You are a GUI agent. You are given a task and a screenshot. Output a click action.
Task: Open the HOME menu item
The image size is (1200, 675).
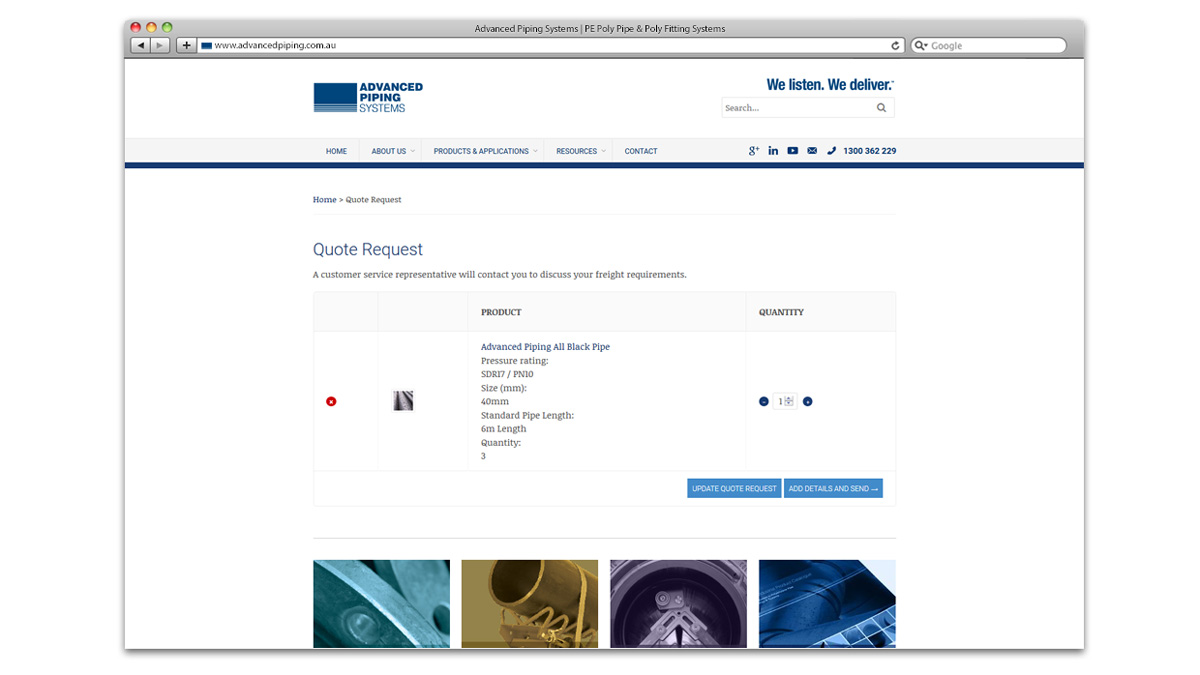coord(336,151)
